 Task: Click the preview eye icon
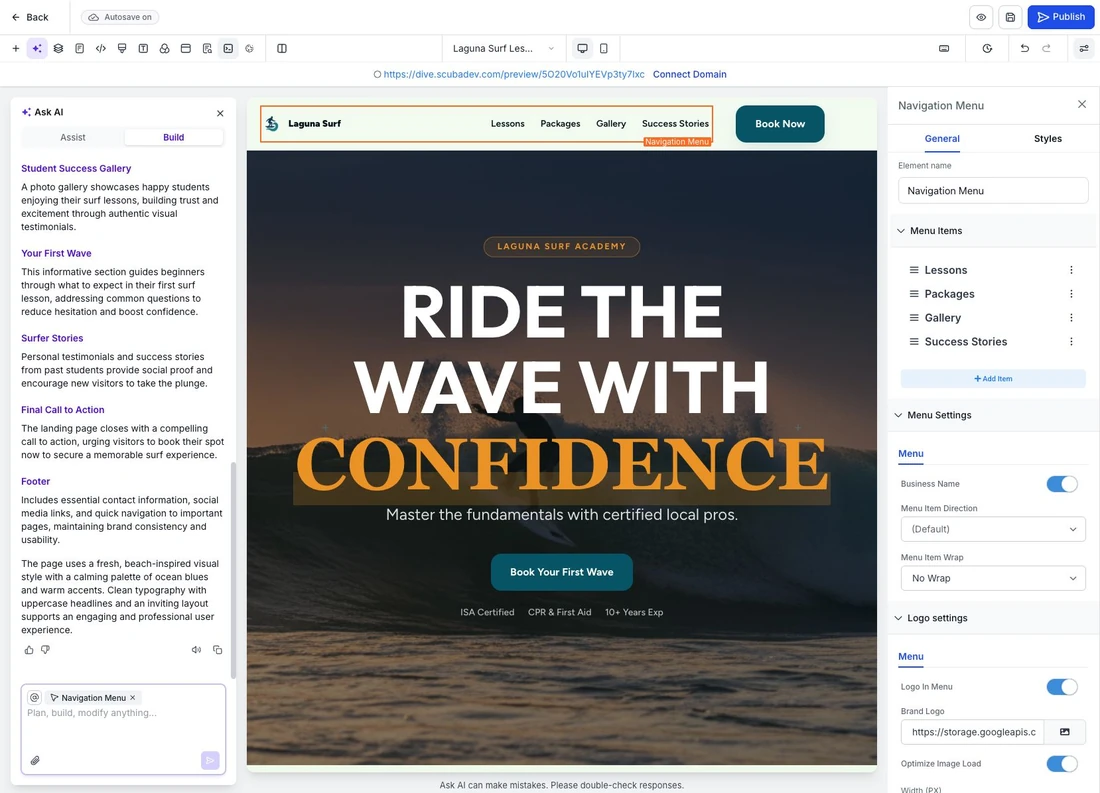tap(981, 17)
